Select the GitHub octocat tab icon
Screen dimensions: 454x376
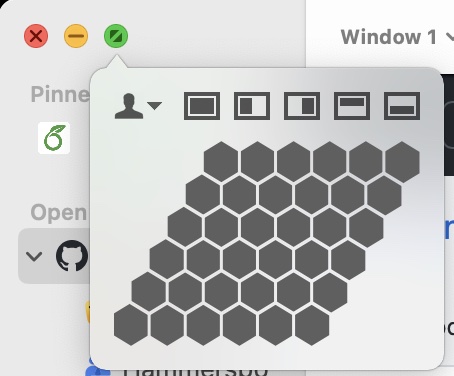[72, 256]
